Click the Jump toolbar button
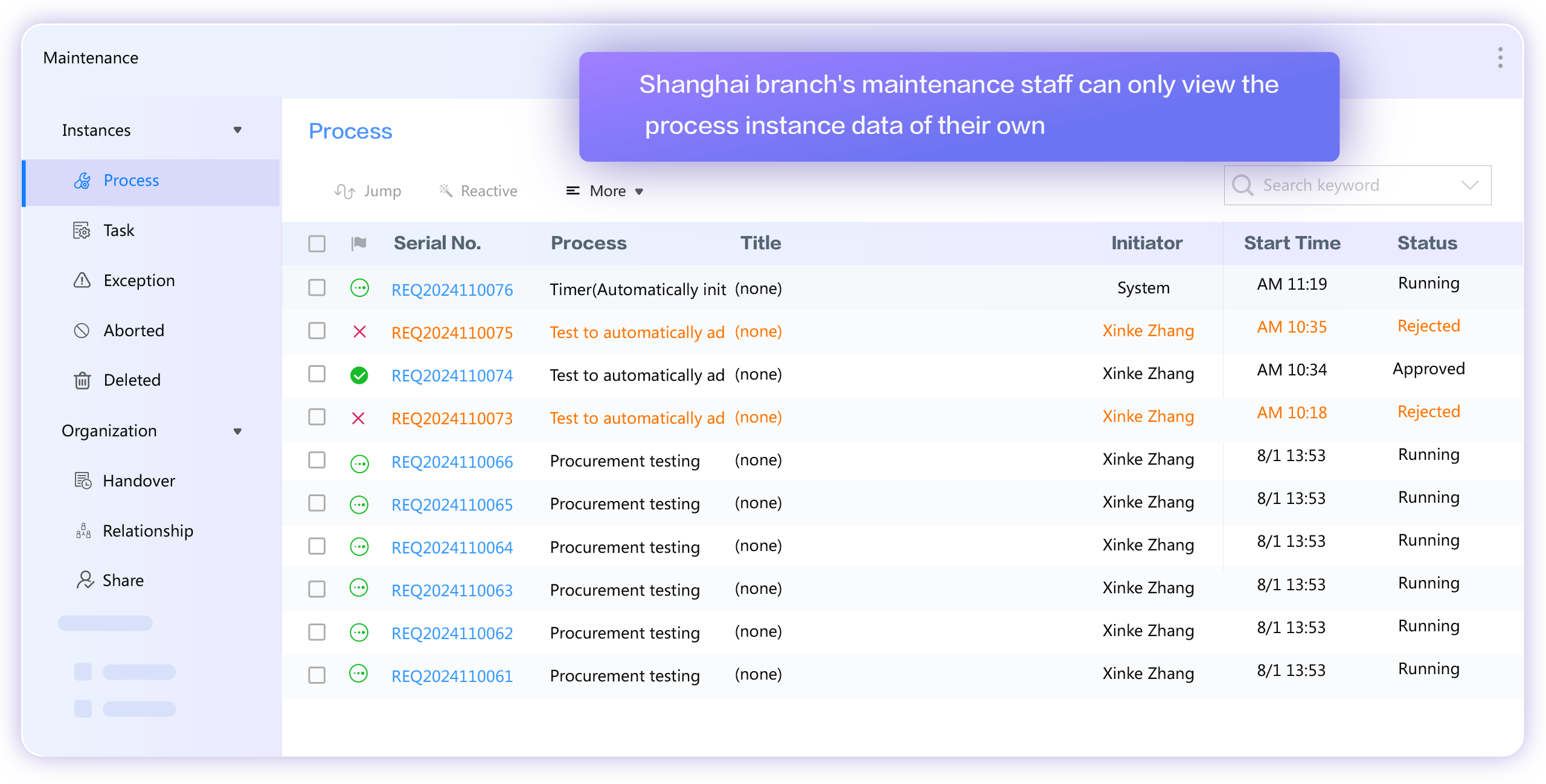This screenshot has width=1546, height=784. [x=368, y=191]
